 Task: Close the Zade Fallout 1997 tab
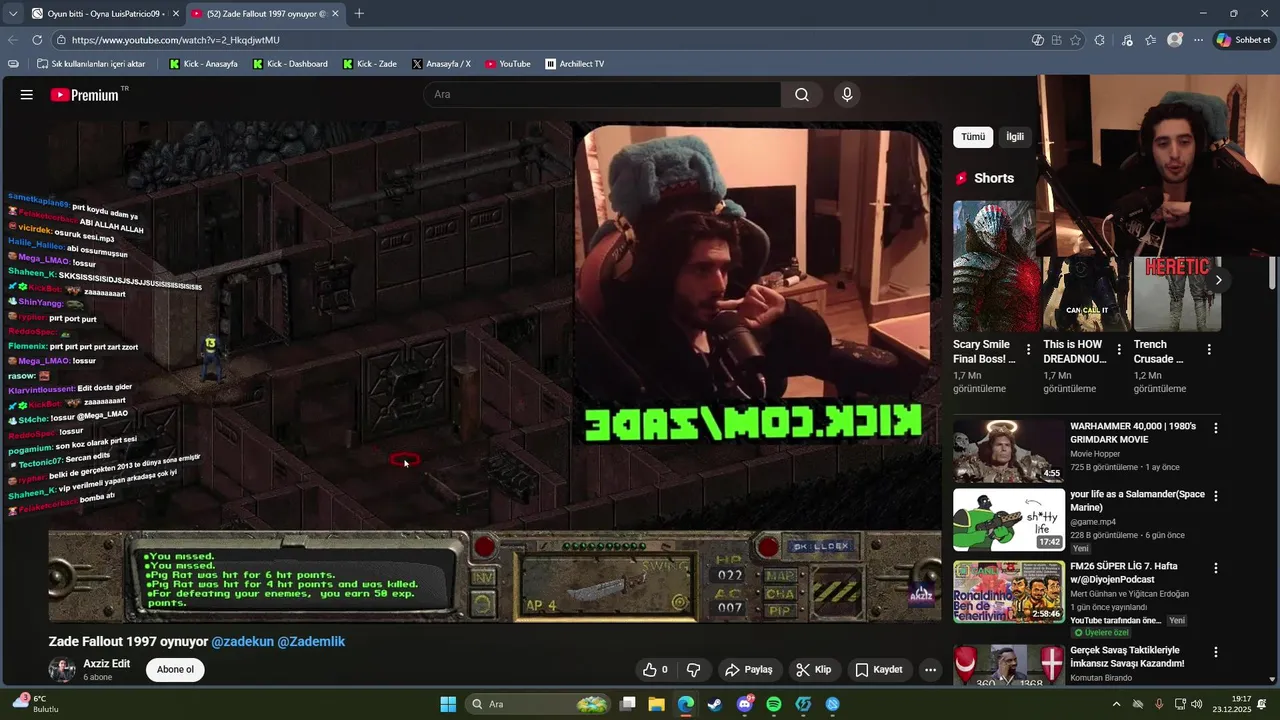click(335, 14)
